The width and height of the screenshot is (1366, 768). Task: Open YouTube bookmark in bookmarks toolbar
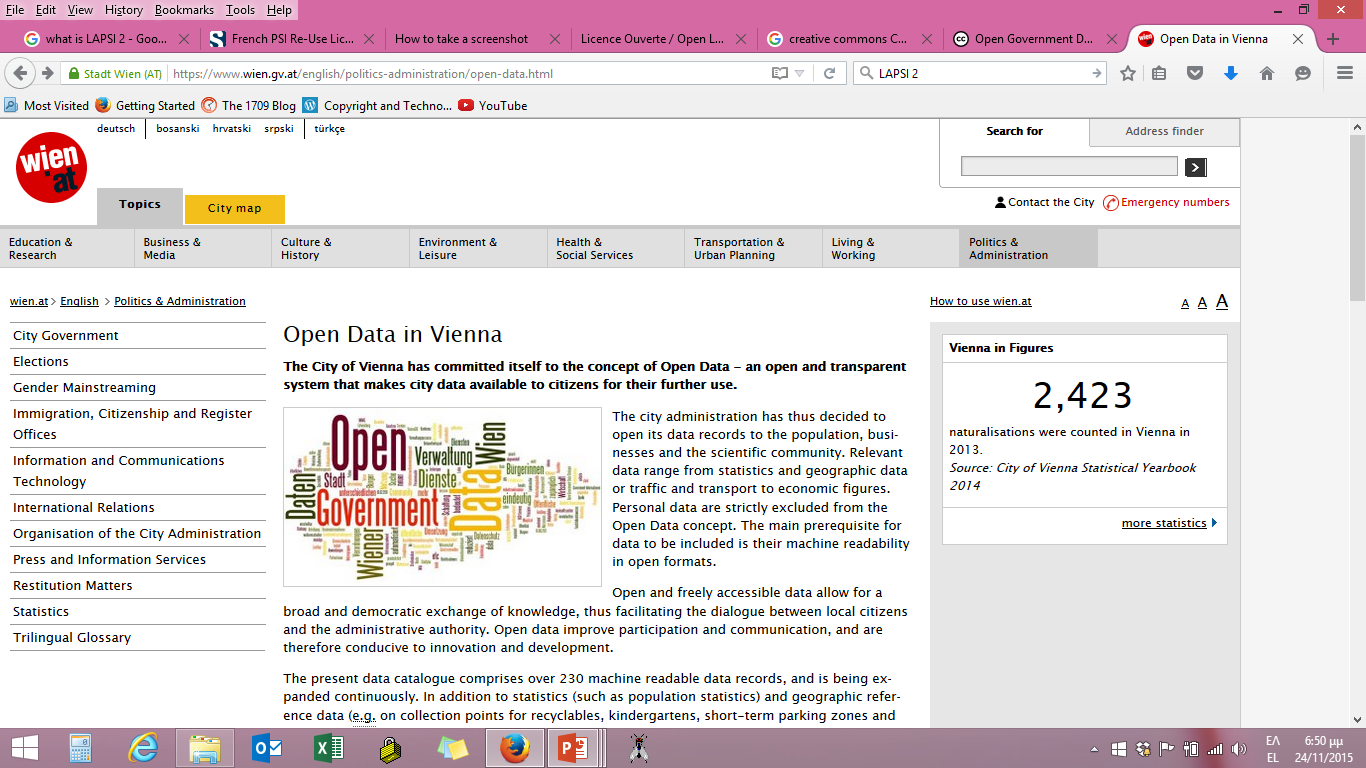pos(493,105)
